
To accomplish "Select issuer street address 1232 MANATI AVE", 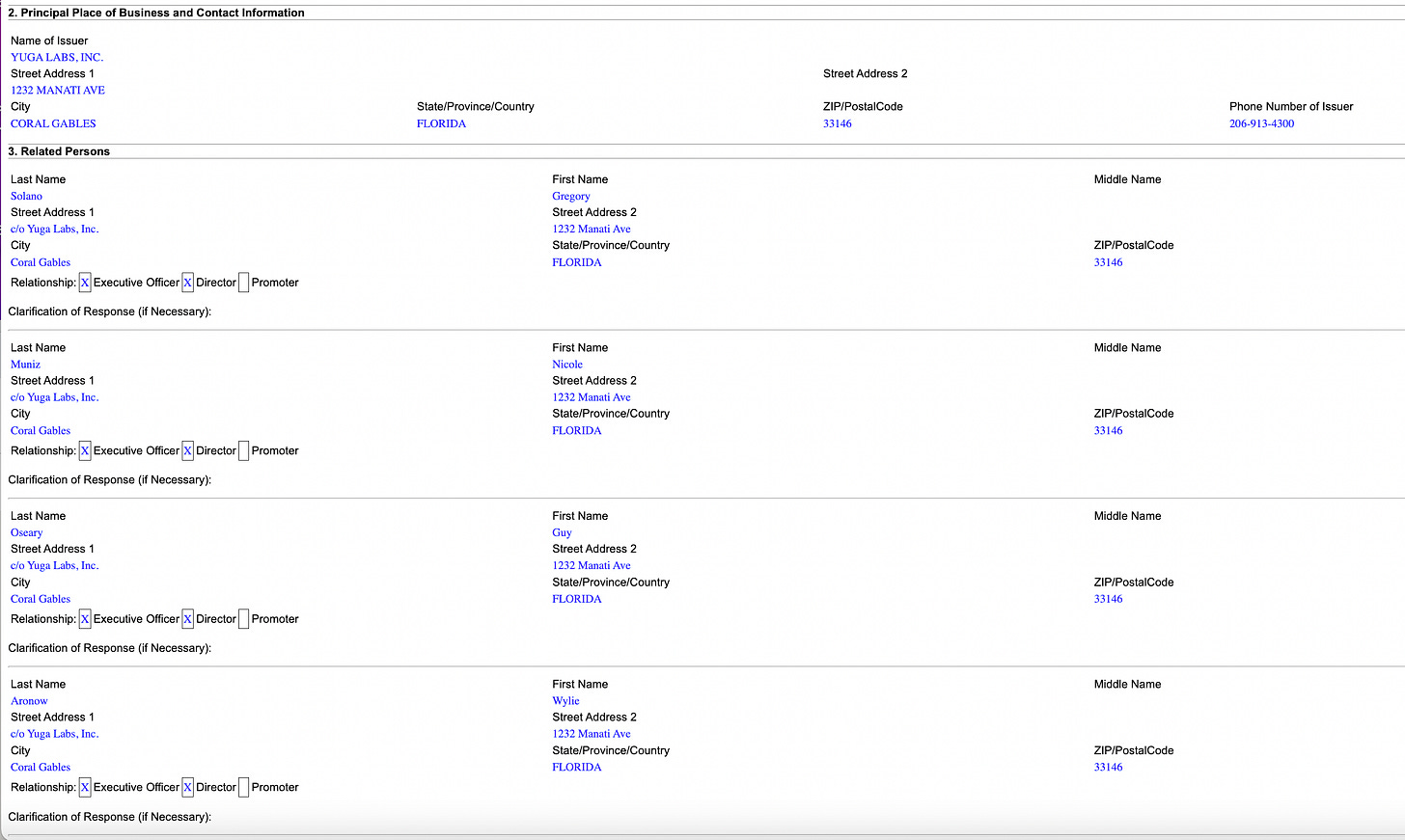I will click(58, 90).
